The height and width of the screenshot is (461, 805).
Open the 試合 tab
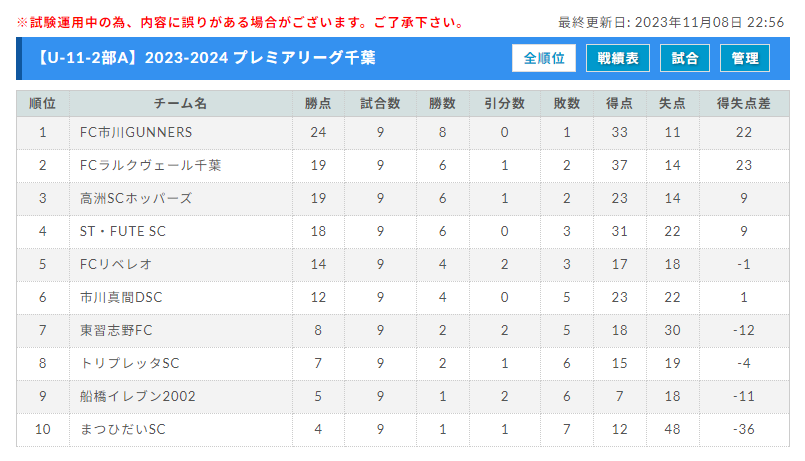click(x=685, y=59)
